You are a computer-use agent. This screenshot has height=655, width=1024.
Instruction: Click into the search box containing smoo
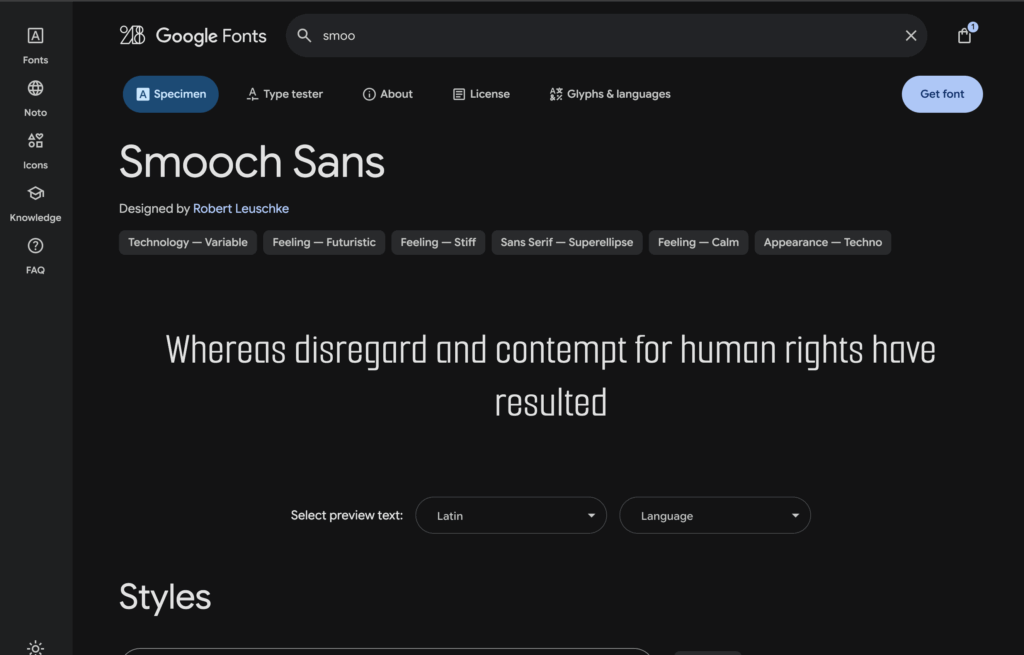coord(606,35)
